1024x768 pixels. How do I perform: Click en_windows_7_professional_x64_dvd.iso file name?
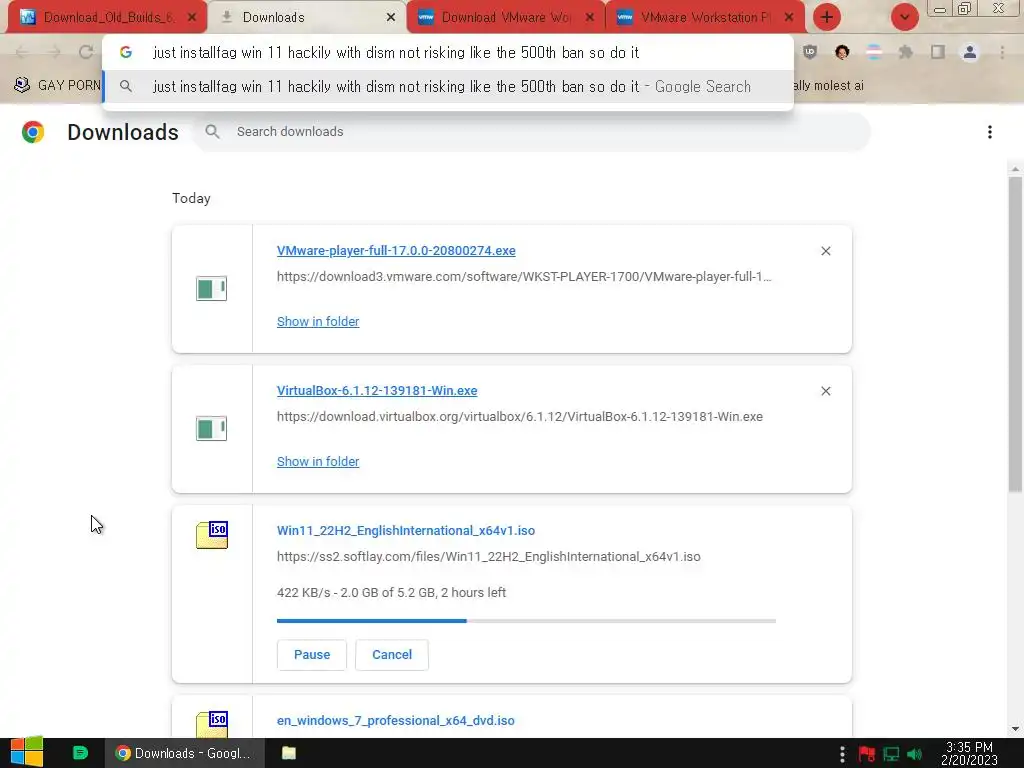coord(396,721)
